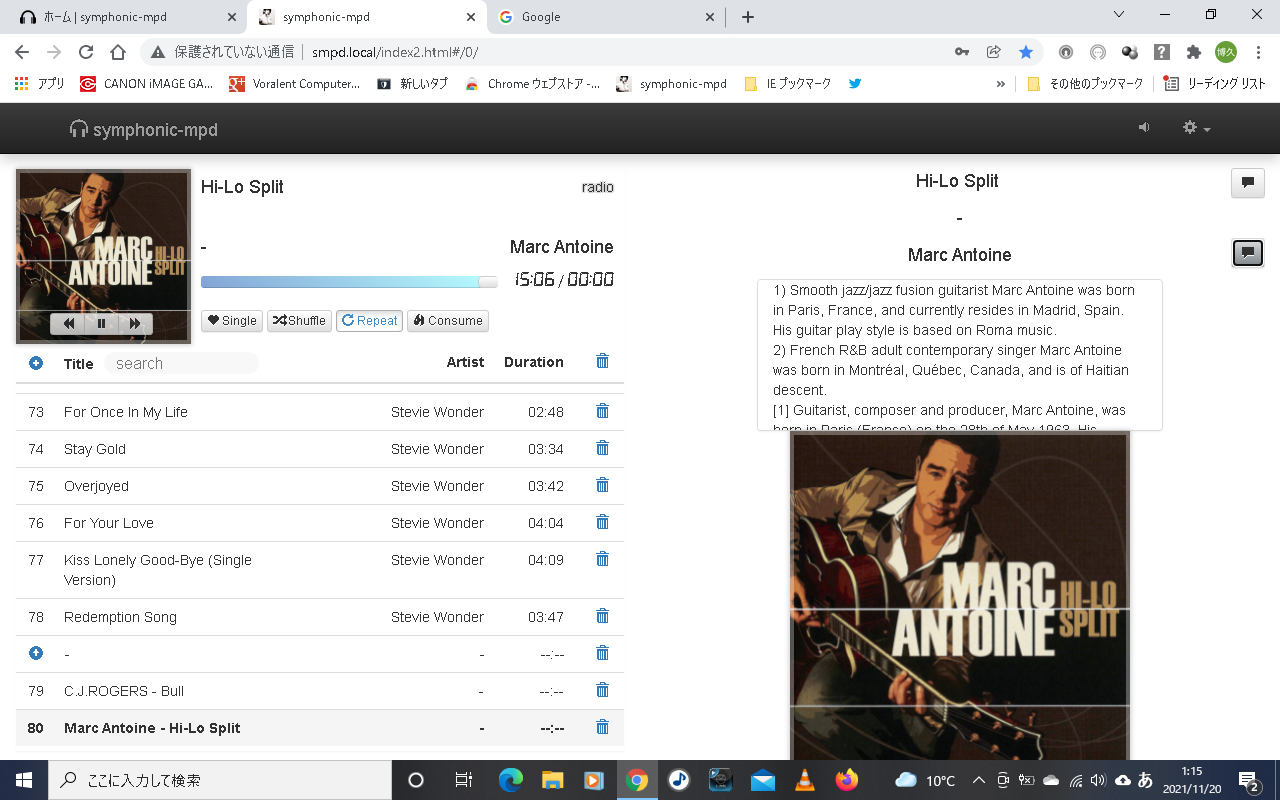Play track Stay Gold
Viewport: 1280px width, 800px height.
(x=95, y=449)
